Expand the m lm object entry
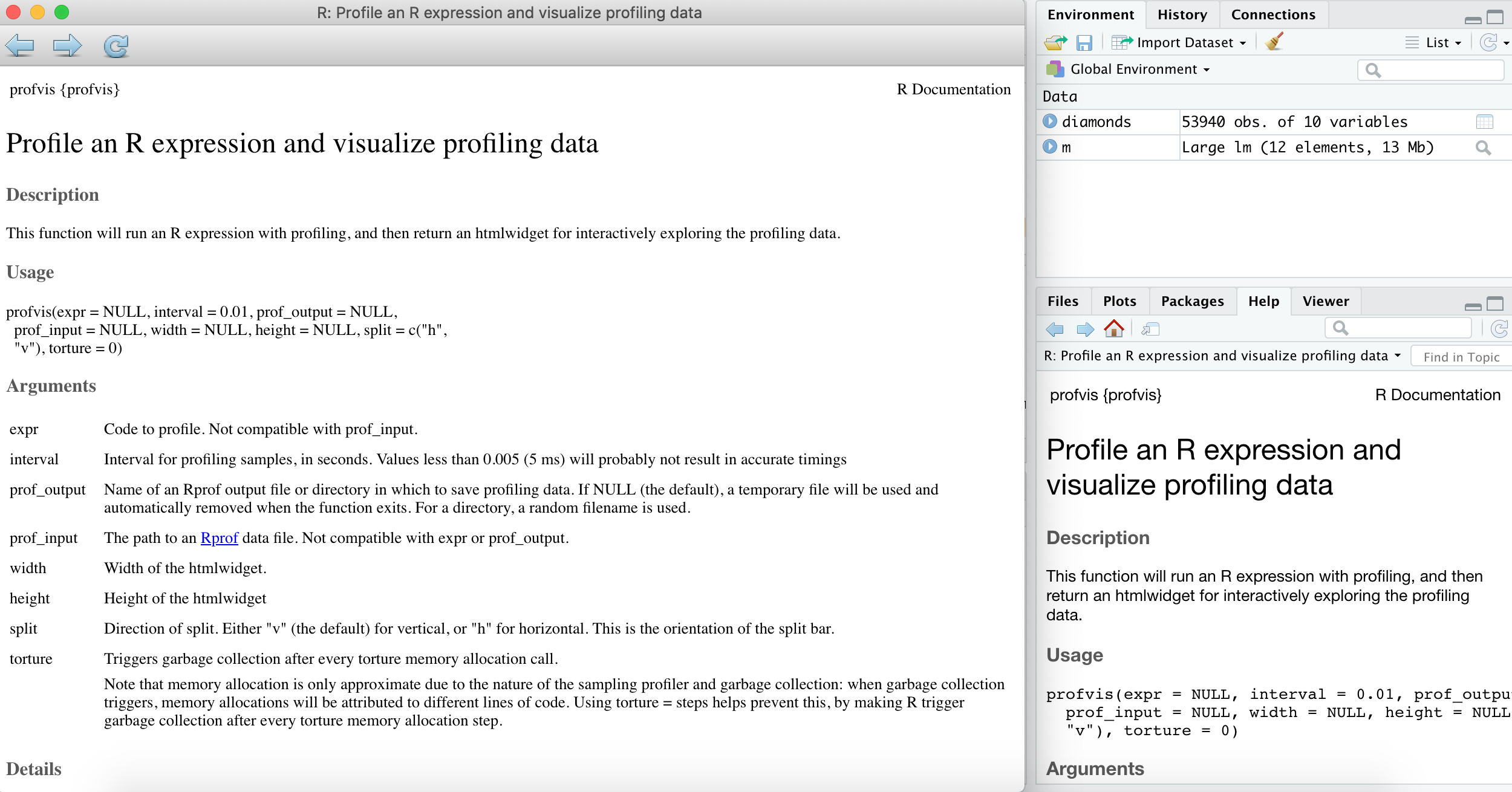 pyautogui.click(x=1050, y=147)
